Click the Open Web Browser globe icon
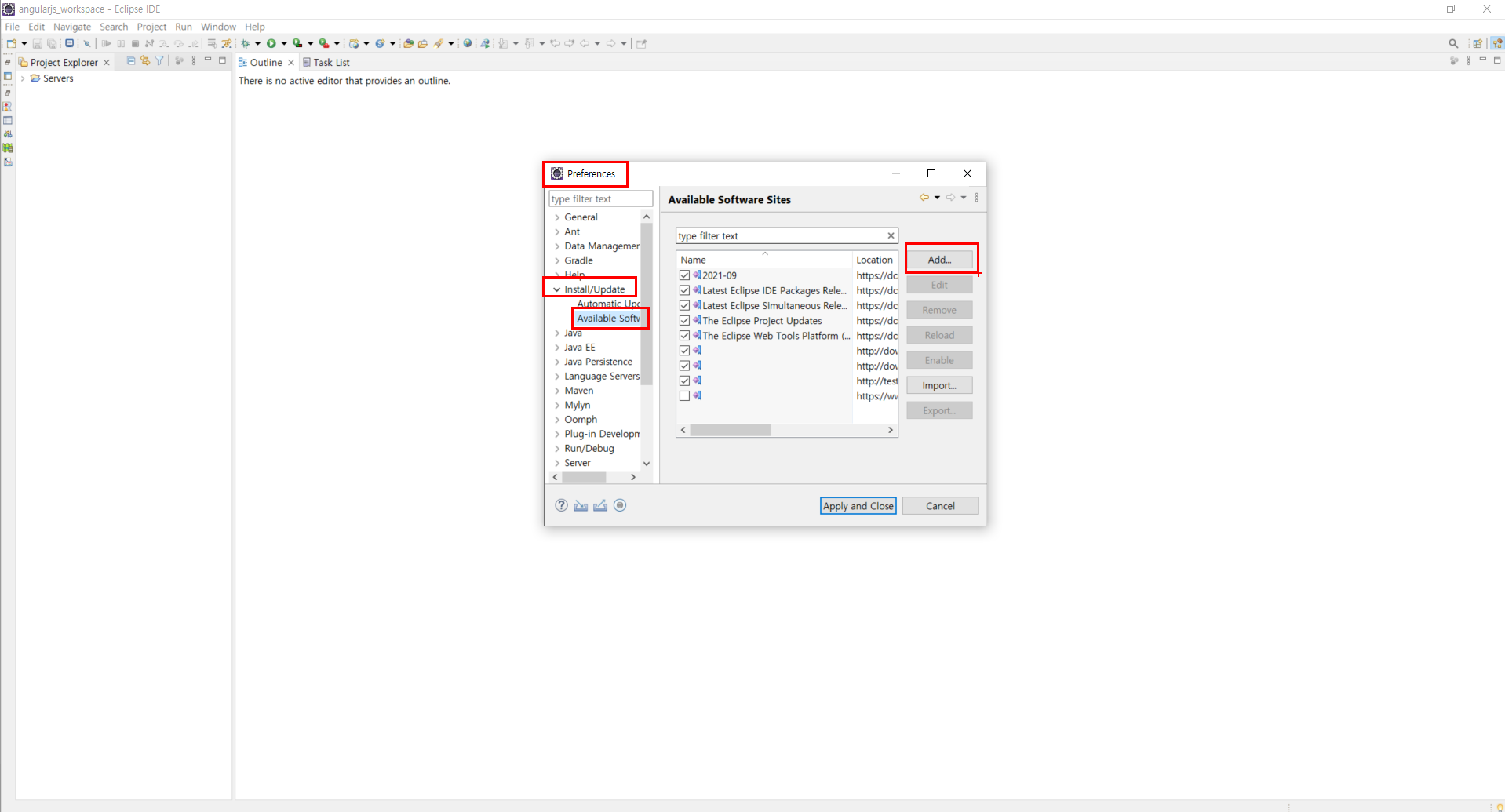 point(468,43)
